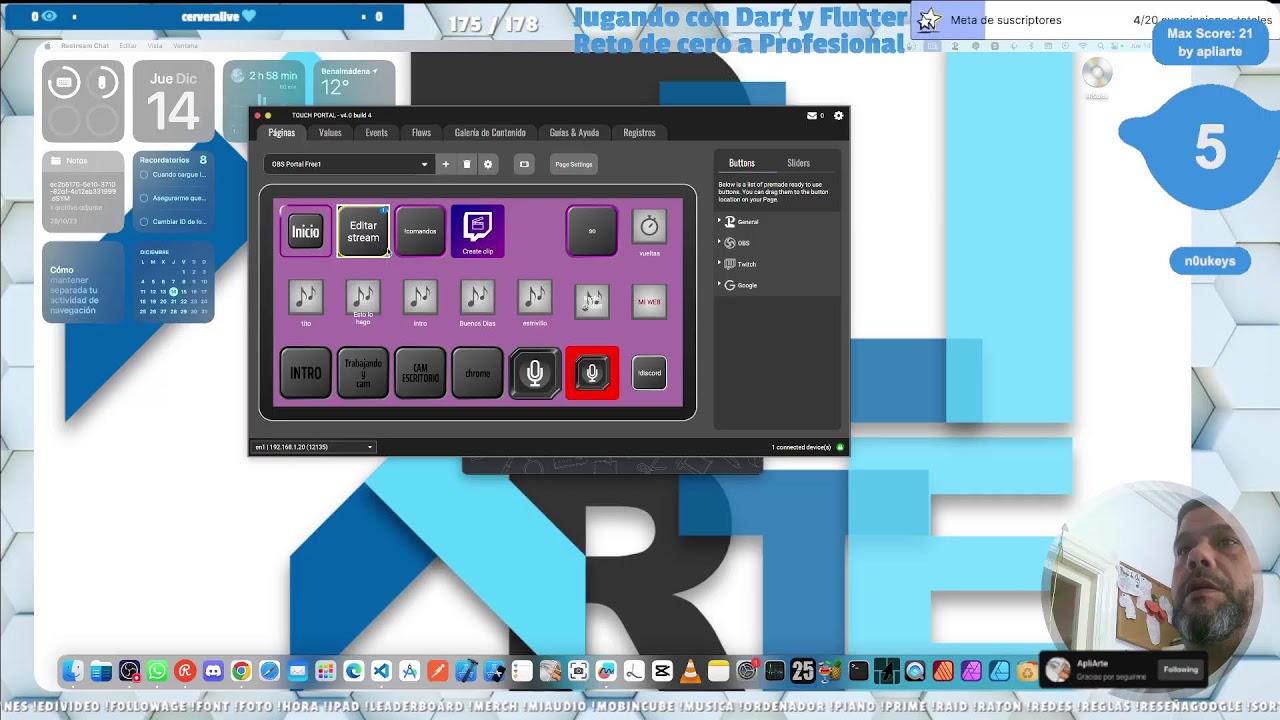Click the Page Settings button
1280x720 pixels.
(x=574, y=164)
